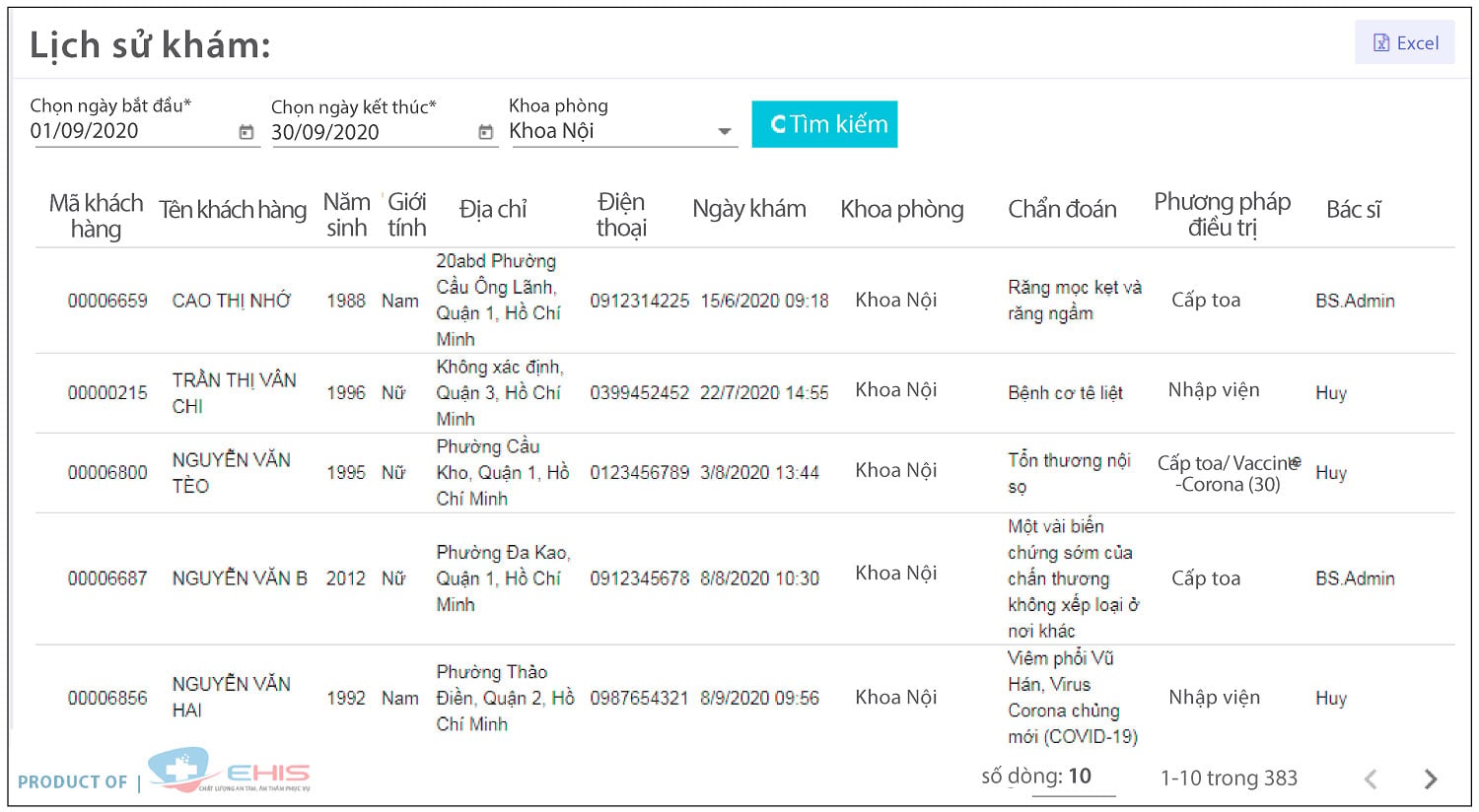Sort by Tên khách hàng column header
Viewport: 1479px width, 812px height.
coord(233,210)
